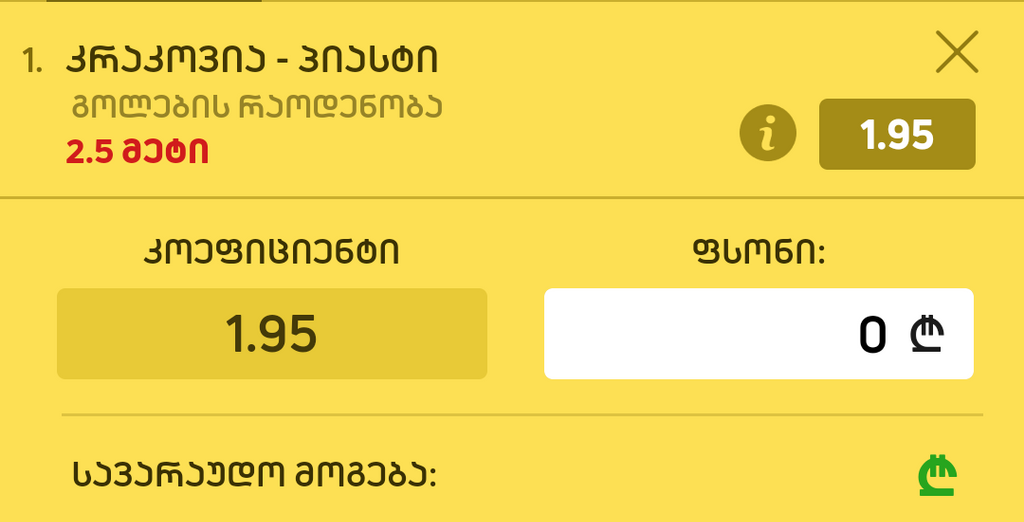Open the კრაკოვია - პიასტი match title
1024x522 pixels.
252,60
